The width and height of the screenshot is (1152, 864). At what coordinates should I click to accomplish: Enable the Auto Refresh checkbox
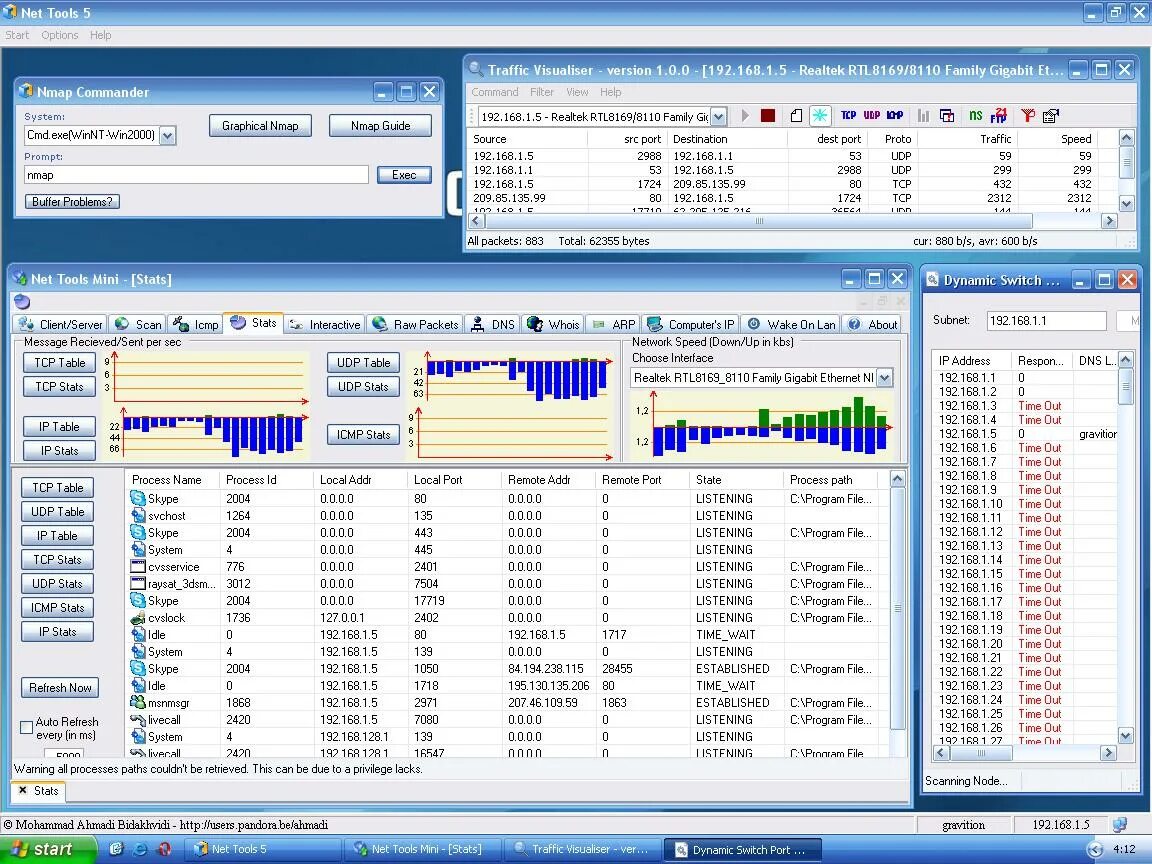26,727
